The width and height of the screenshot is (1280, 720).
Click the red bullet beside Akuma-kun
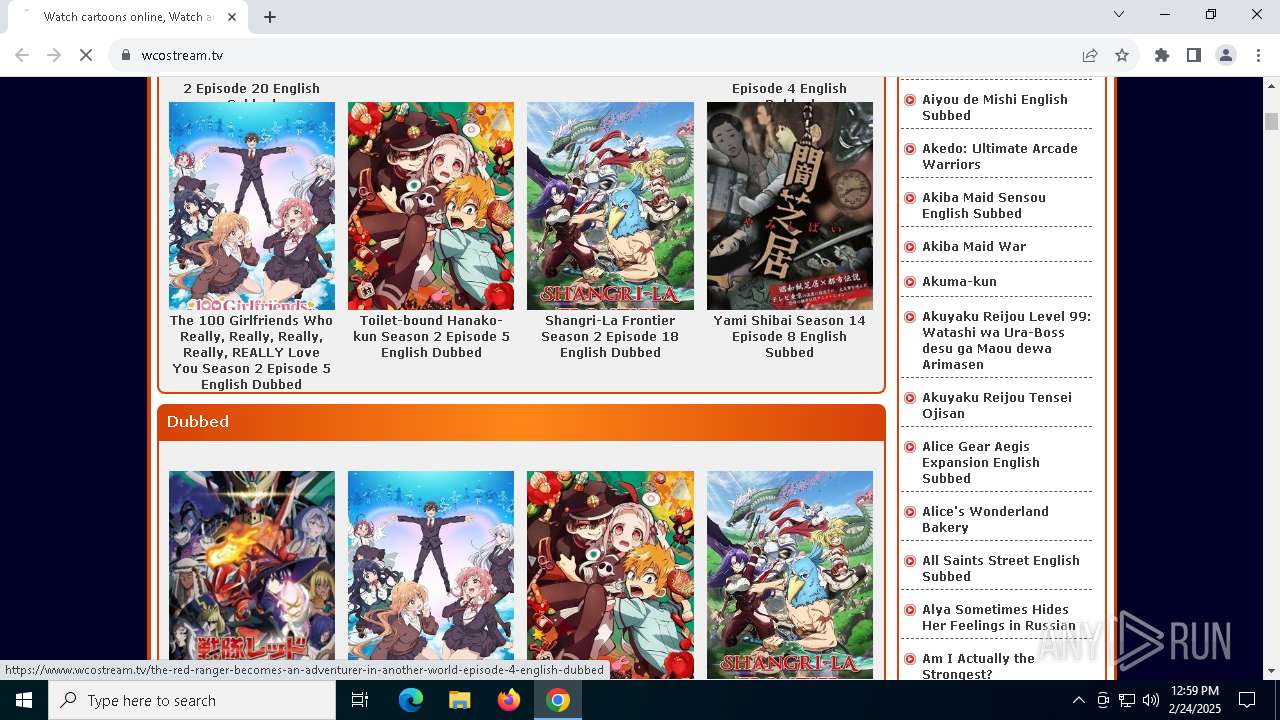(910, 282)
